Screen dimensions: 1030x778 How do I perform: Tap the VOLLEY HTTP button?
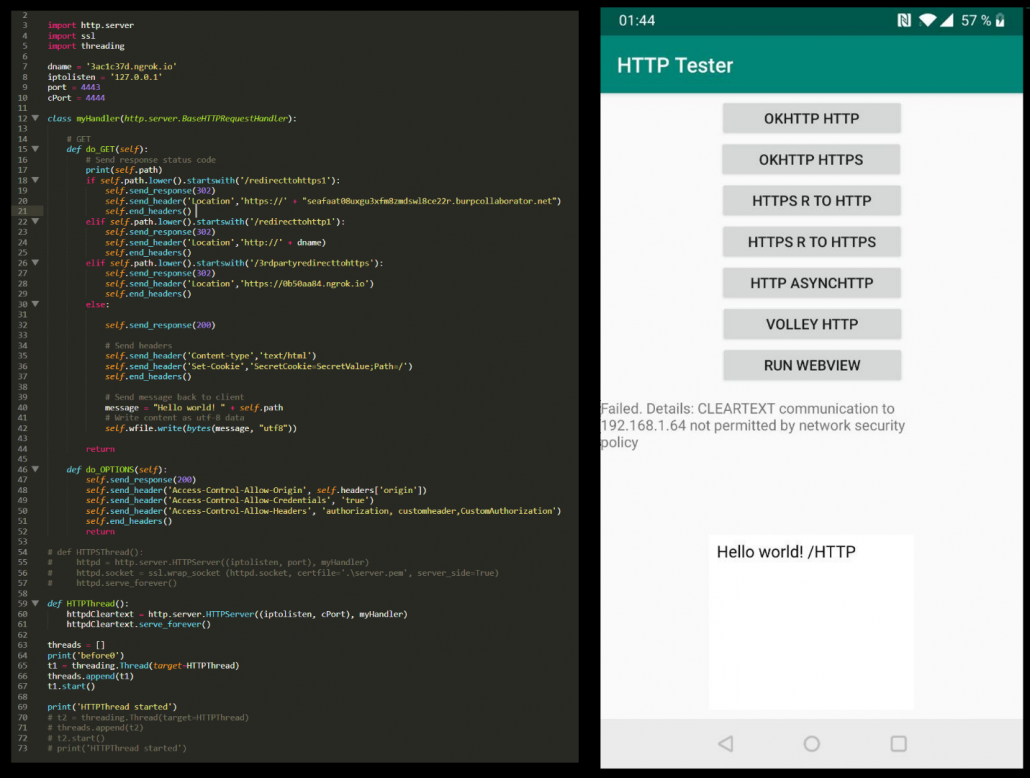coord(812,325)
